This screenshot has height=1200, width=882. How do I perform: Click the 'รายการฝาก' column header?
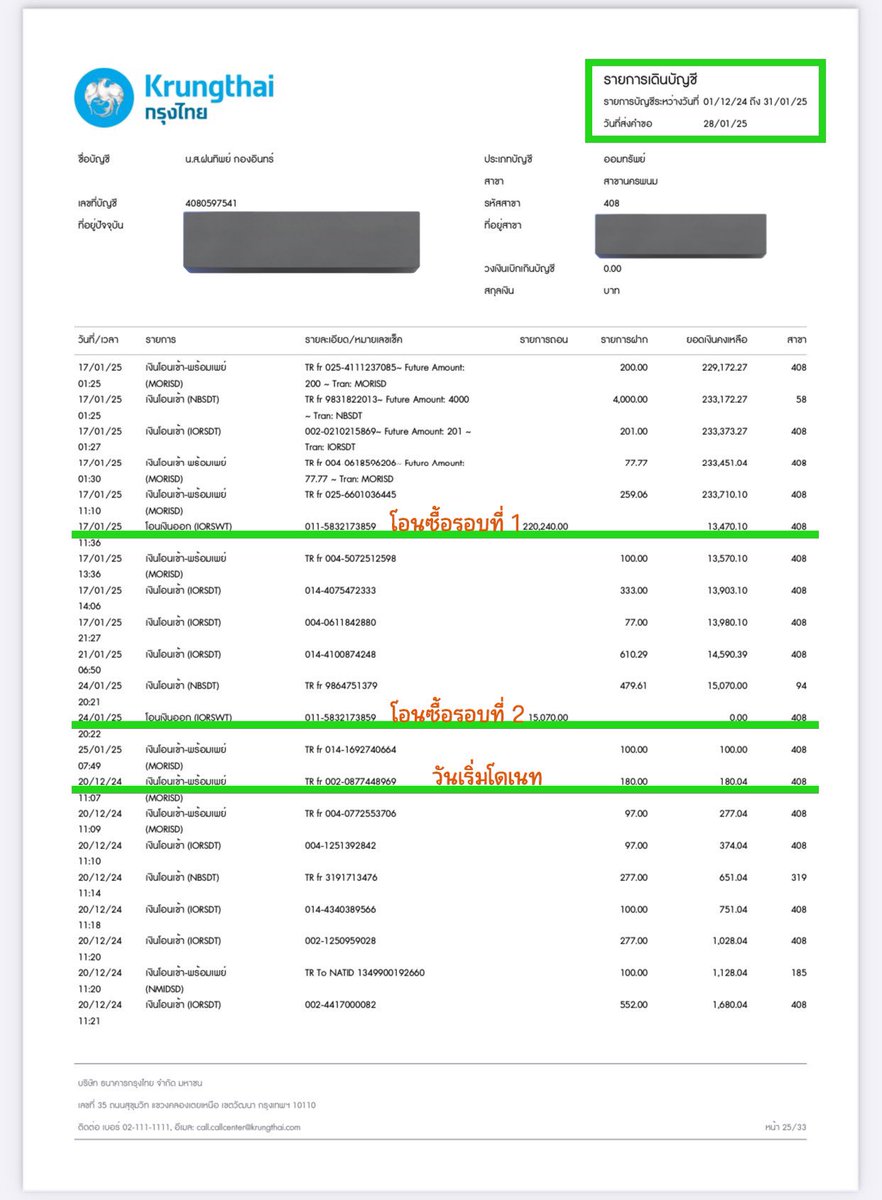point(624,340)
